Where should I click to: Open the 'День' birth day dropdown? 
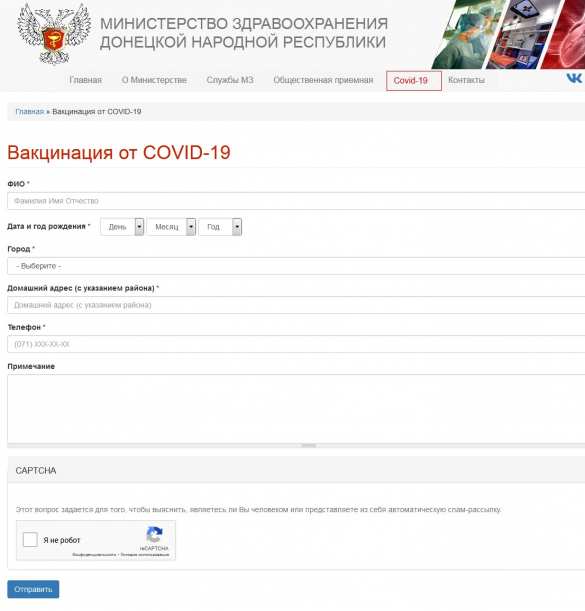(x=122, y=227)
